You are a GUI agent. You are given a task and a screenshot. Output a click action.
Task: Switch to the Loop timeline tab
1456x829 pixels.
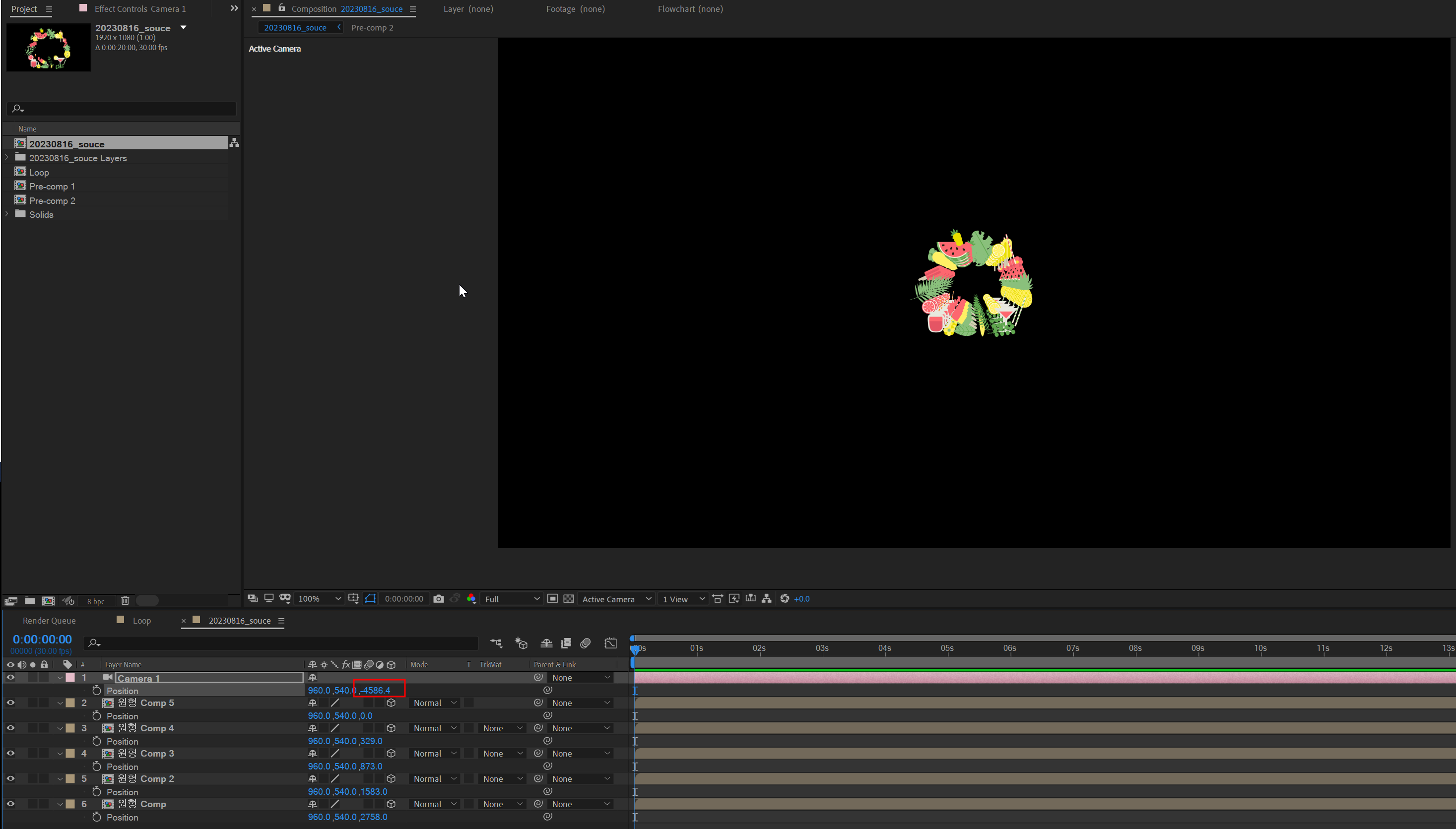141,621
